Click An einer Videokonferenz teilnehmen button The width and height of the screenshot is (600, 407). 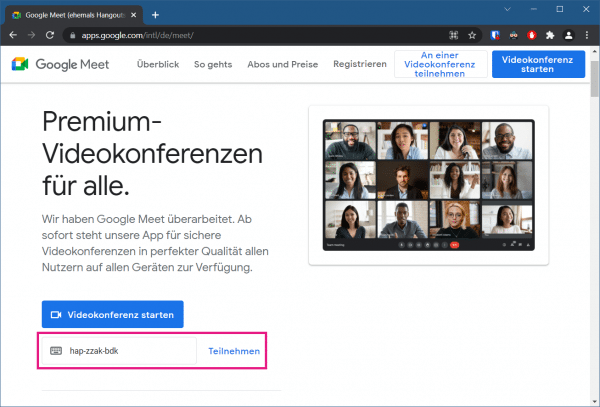pos(440,64)
